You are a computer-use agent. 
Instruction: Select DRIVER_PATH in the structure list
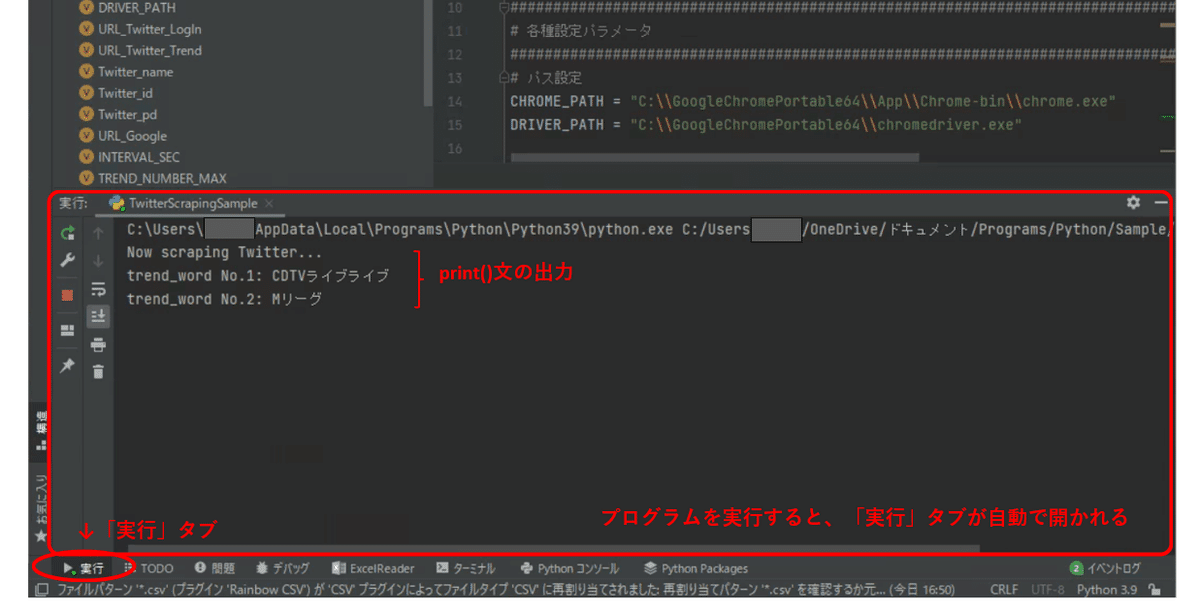[136, 8]
